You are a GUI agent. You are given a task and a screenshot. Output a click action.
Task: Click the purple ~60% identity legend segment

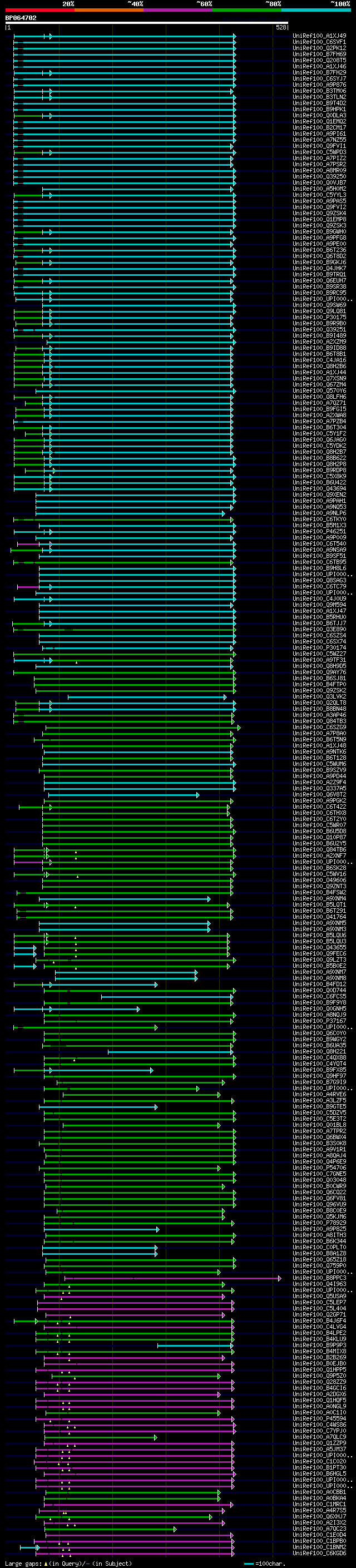click(x=179, y=10)
